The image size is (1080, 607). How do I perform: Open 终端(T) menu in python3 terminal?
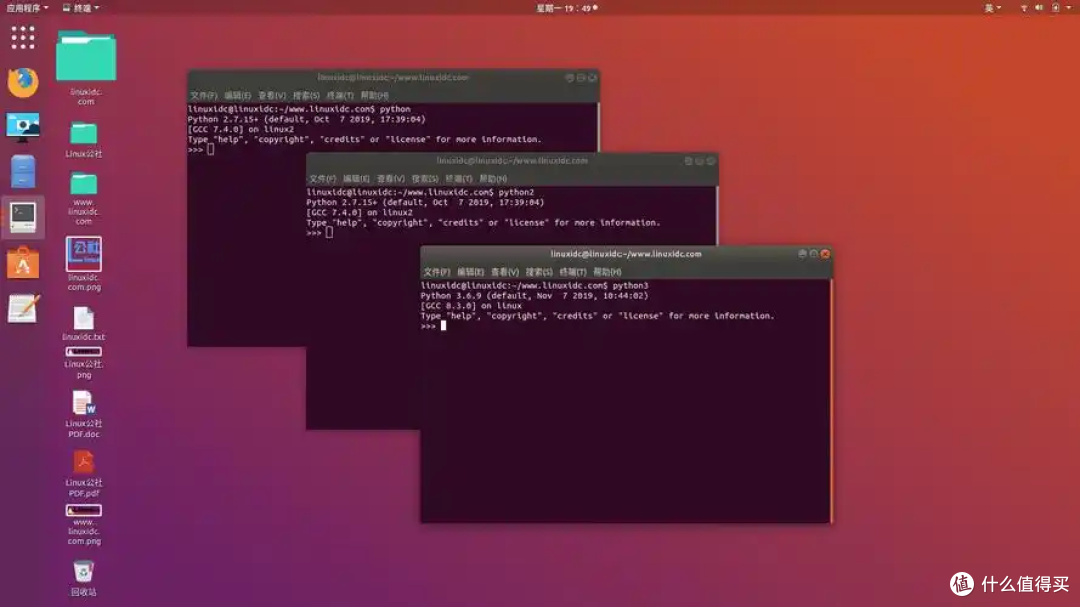(x=572, y=271)
